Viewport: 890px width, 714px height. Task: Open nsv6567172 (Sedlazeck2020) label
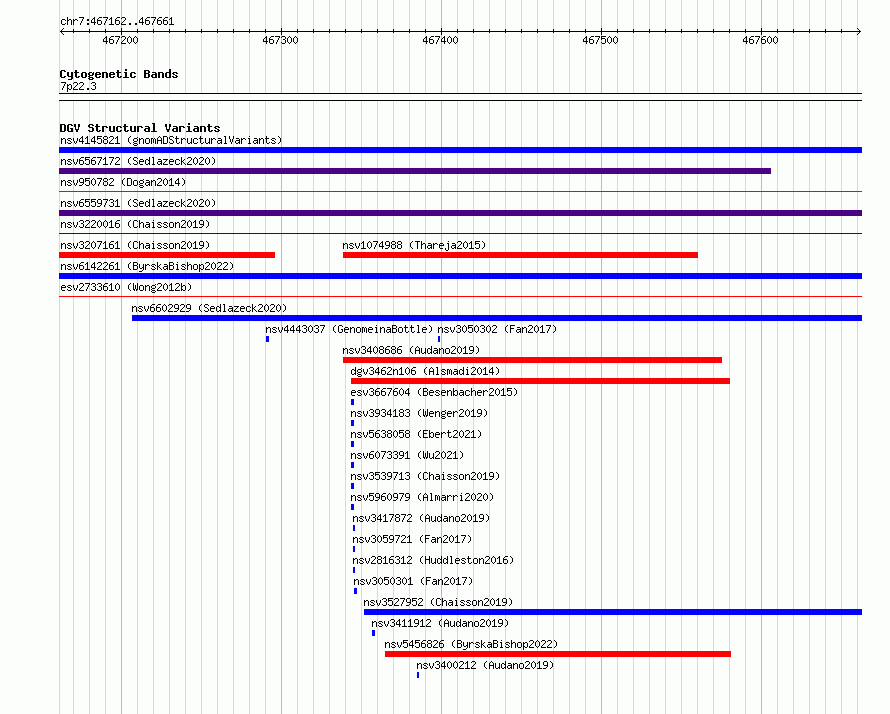pyautogui.click(x=138, y=161)
